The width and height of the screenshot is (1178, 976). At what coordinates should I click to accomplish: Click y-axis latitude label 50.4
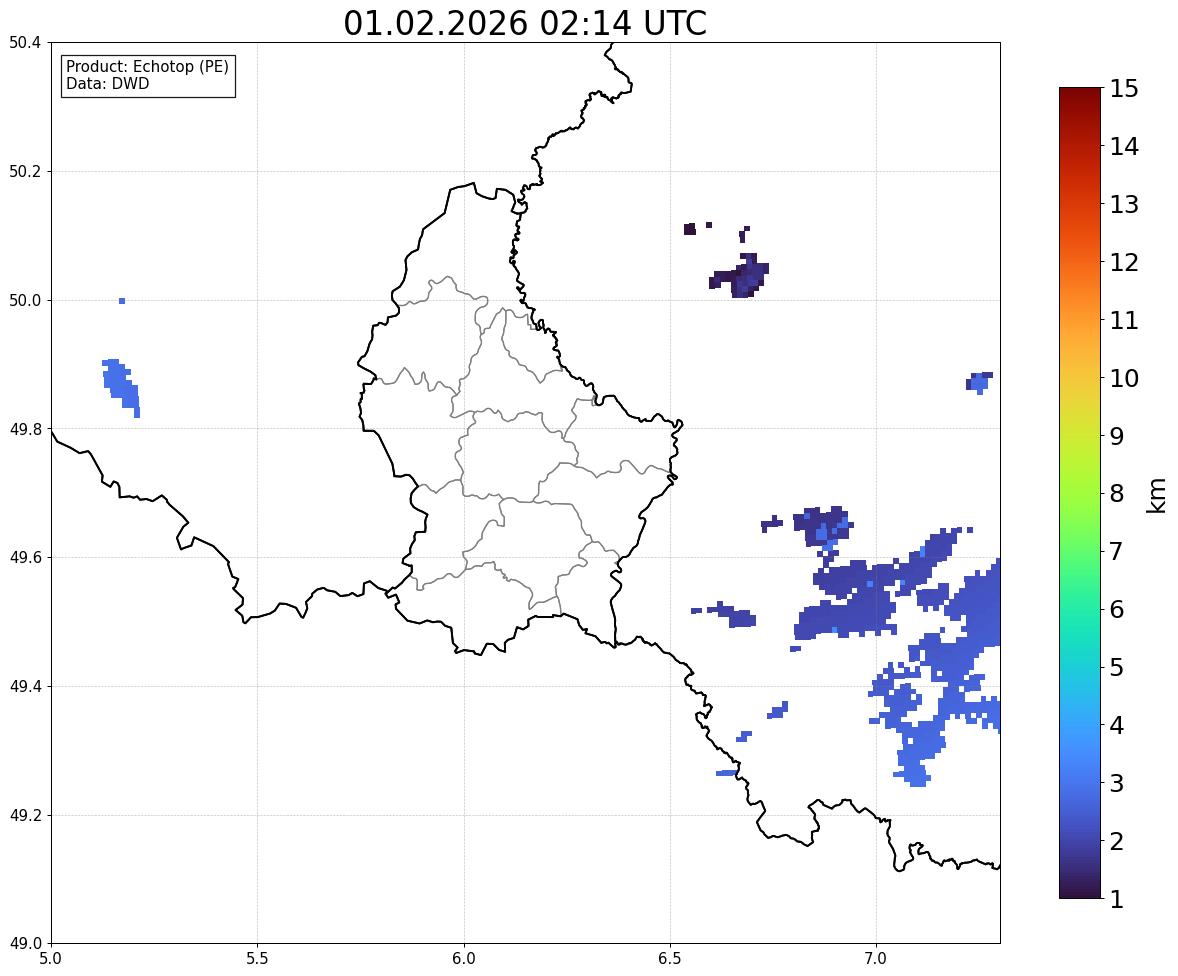(x=25, y=43)
